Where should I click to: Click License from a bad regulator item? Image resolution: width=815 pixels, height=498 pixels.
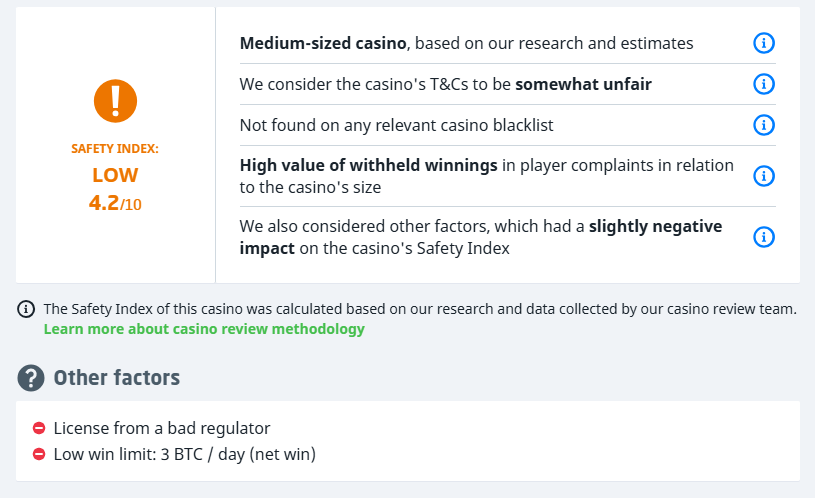[162, 428]
